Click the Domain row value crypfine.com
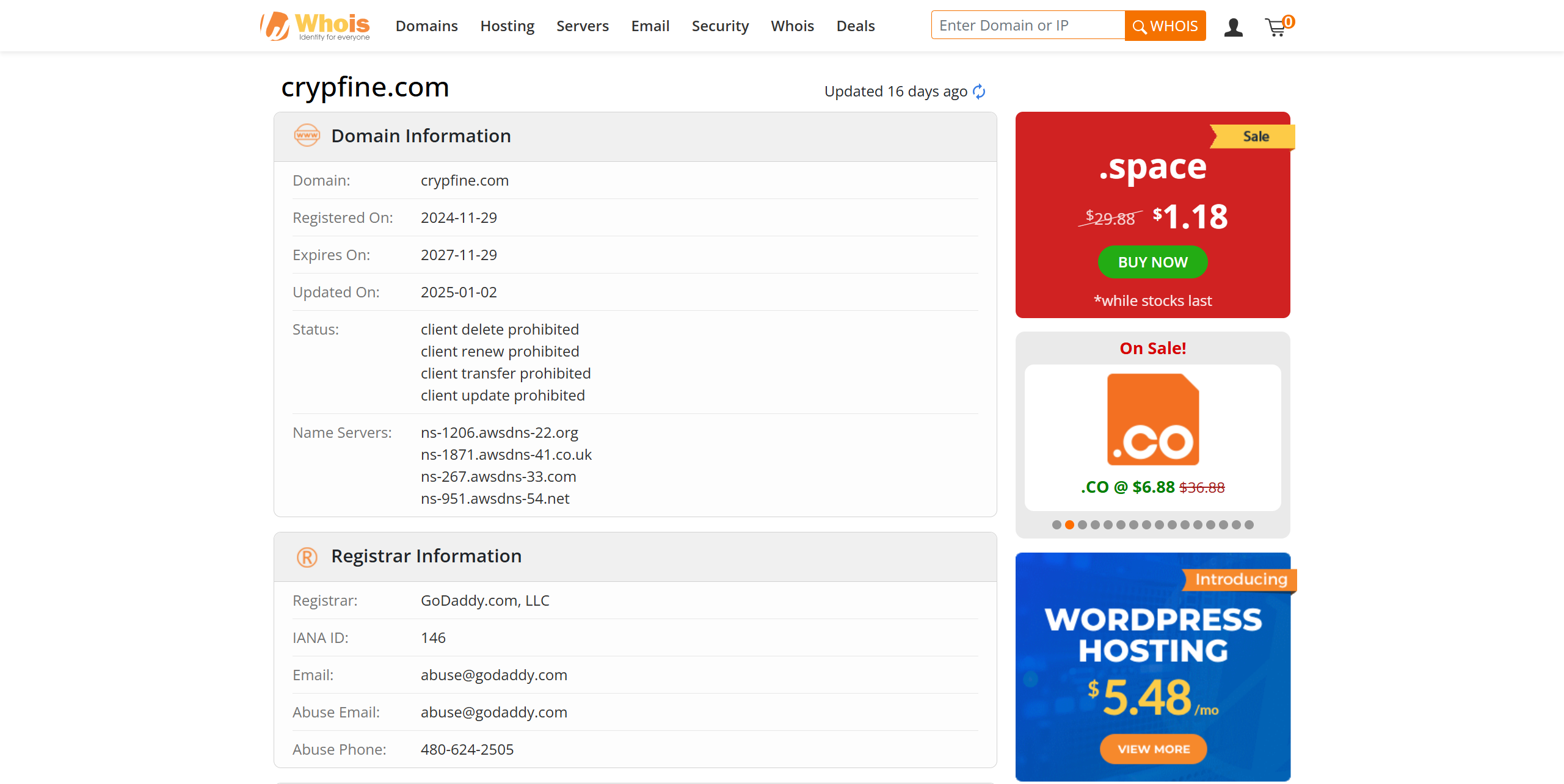This screenshot has width=1564, height=784. coord(464,181)
